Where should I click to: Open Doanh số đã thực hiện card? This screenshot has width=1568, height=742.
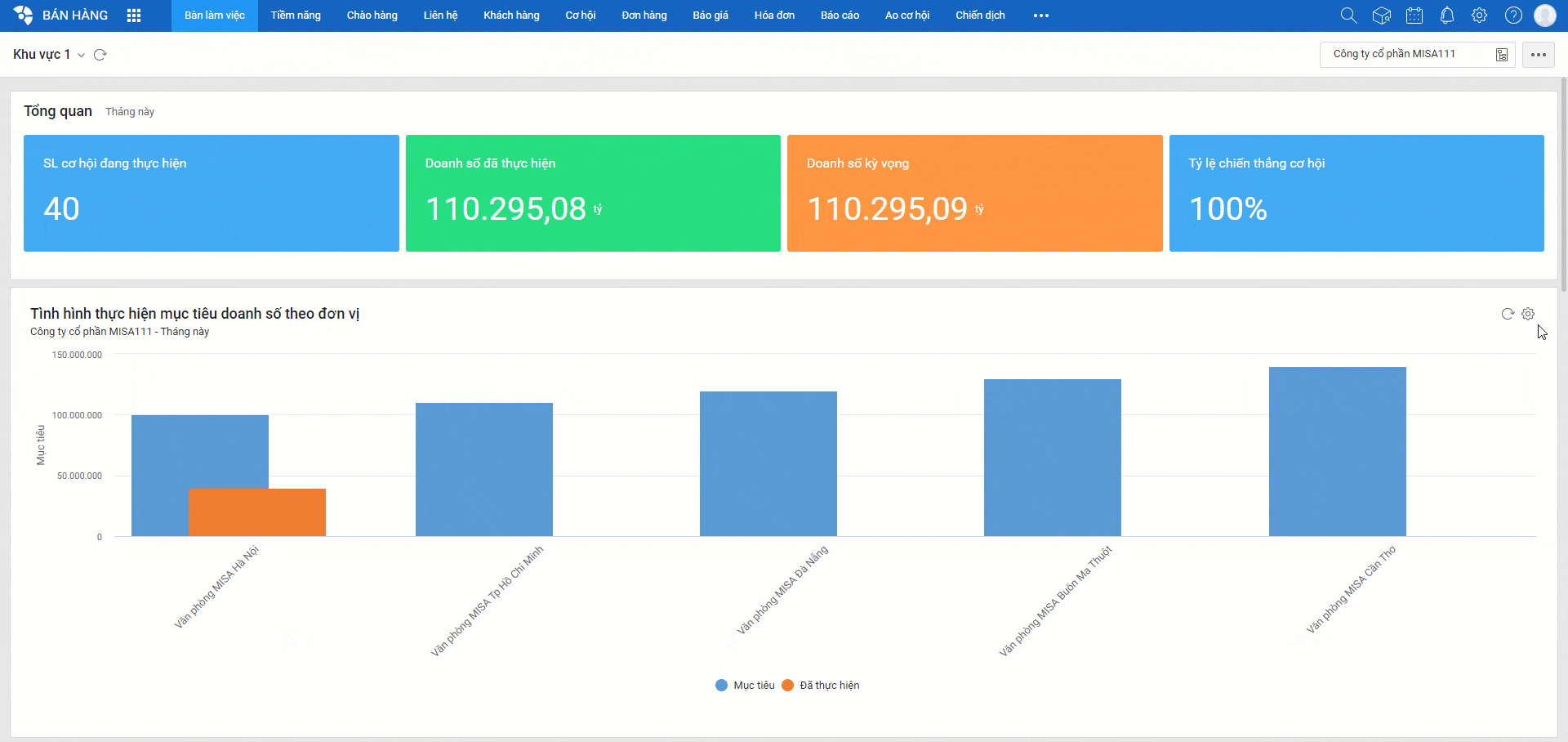click(593, 193)
